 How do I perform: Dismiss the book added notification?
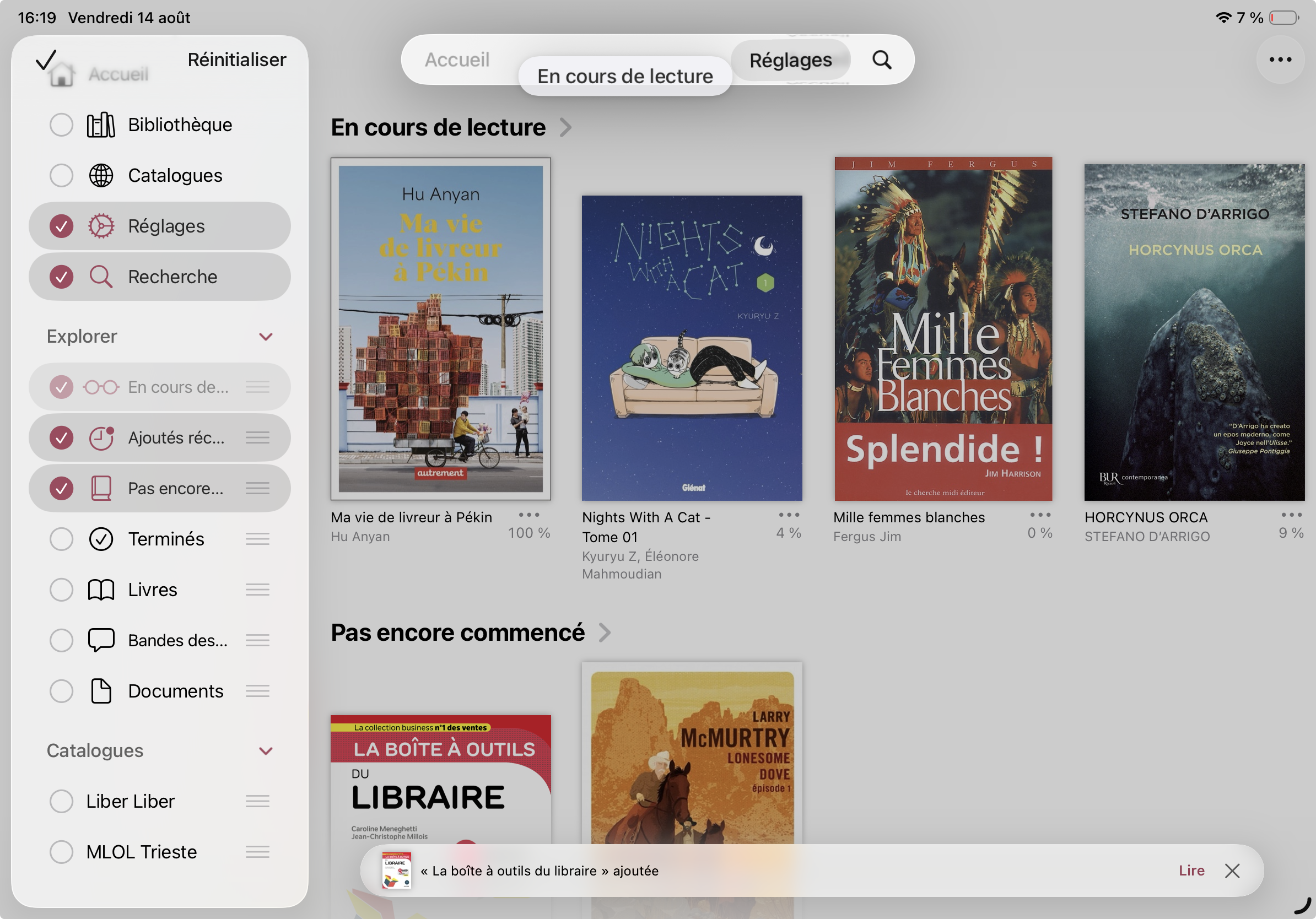[x=1232, y=871]
